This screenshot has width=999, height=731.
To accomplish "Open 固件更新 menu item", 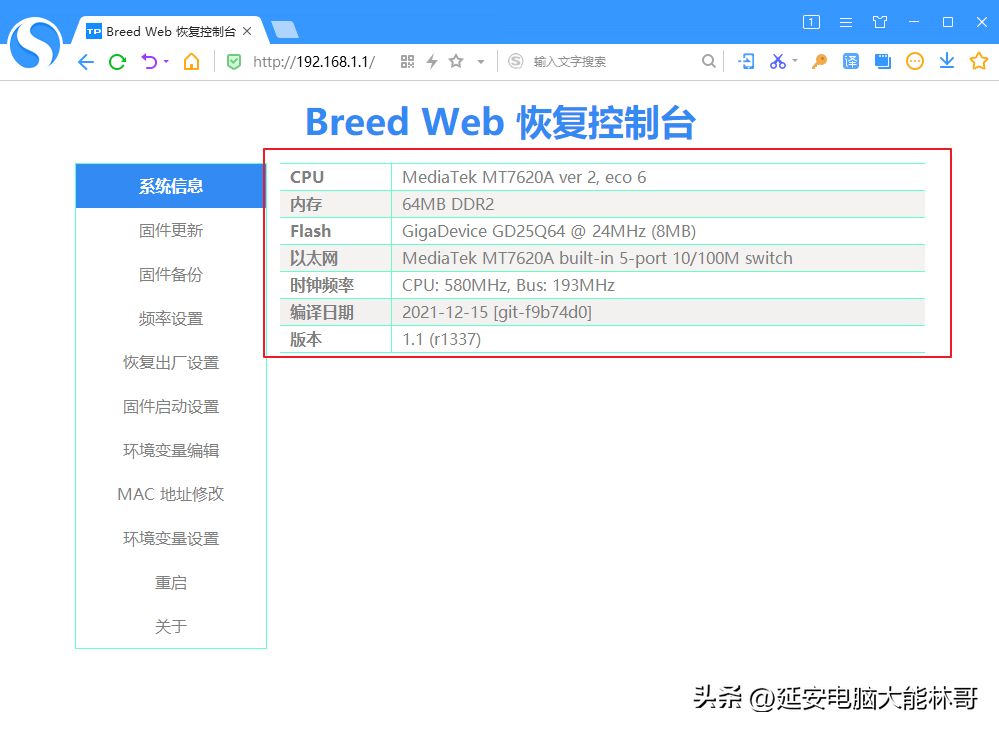I will click(171, 230).
